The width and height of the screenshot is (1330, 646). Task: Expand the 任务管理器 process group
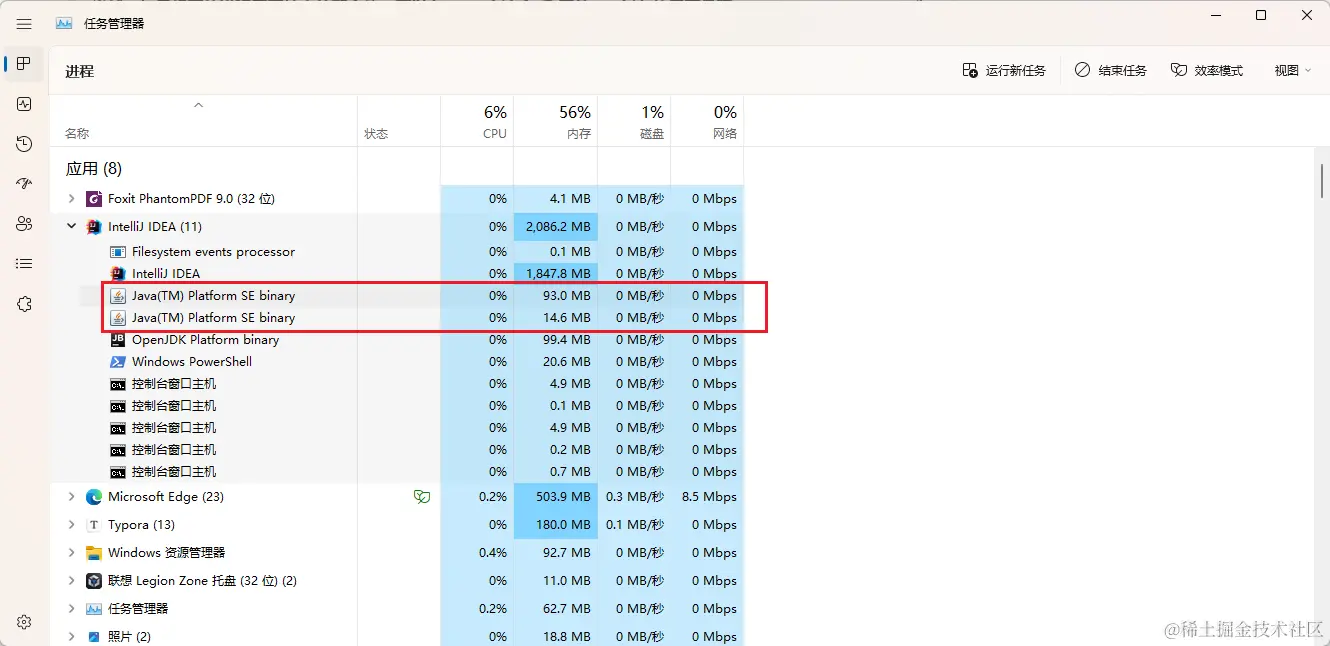point(71,609)
